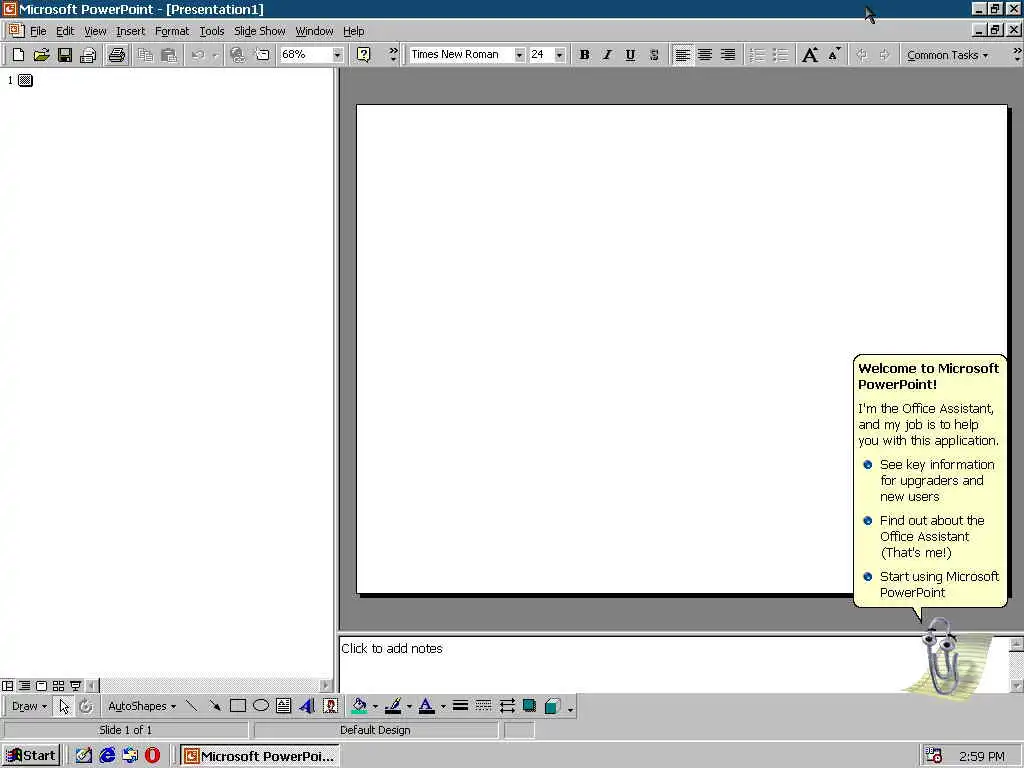The height and width of the screenshot is (768, 1024).
Task: Toggle Numbering list button
Action: (757, 55)
